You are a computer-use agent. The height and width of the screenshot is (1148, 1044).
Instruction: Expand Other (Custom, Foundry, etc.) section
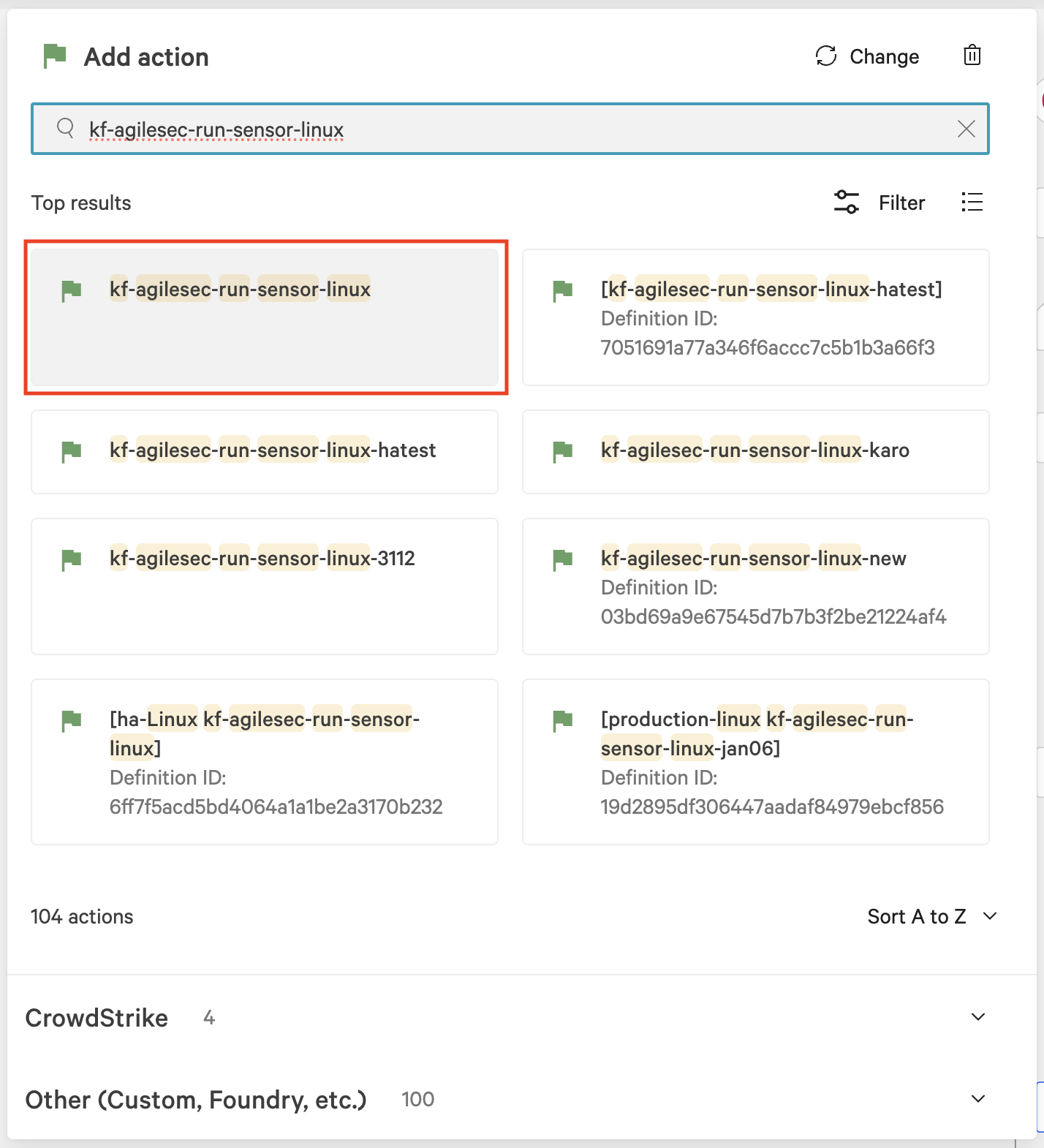click(977, 1099)
